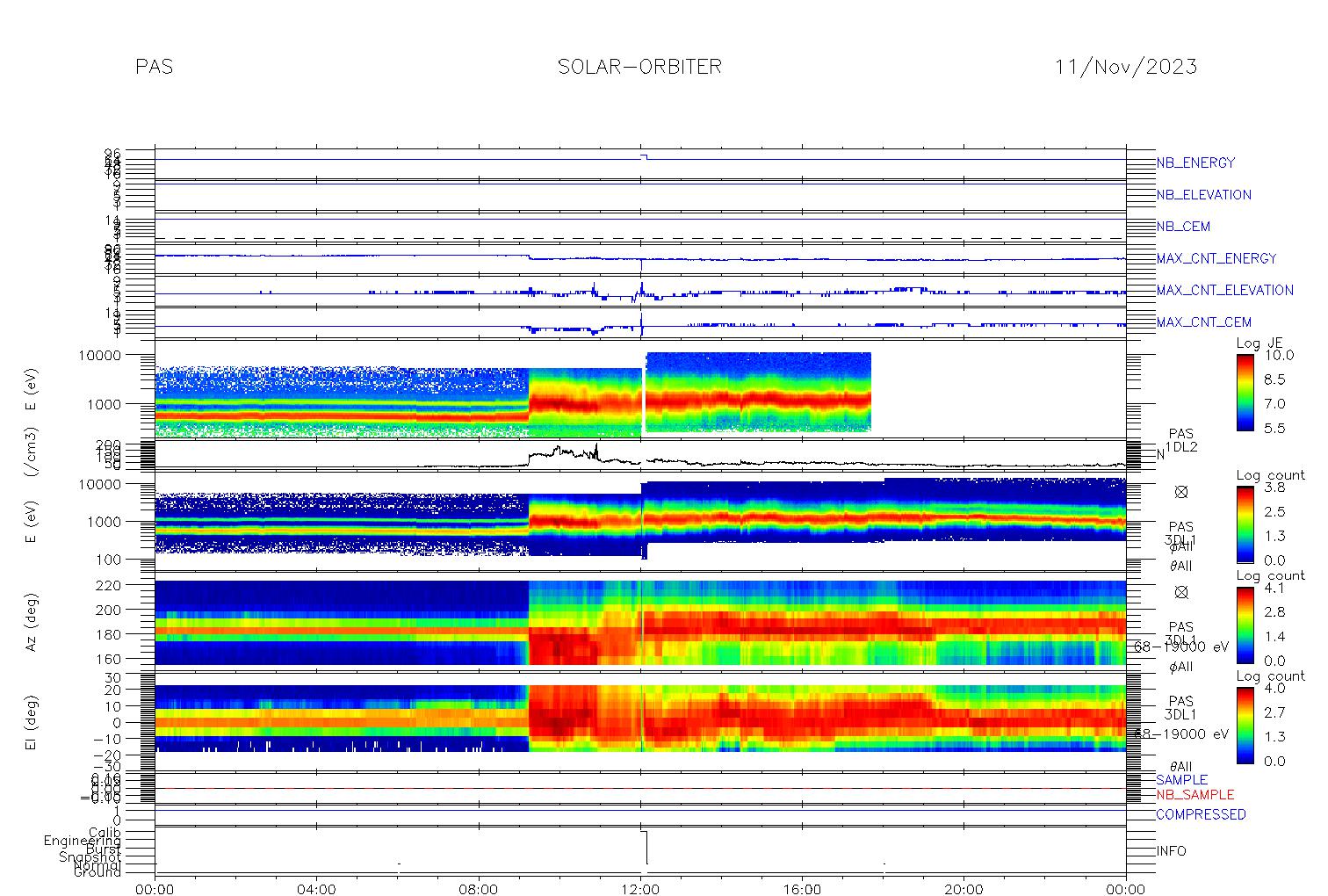Viewport: 1328px width, 896px height.
Task: Click the 16:00 time tick label
Action: pyautogui.click(x=802, y=889)
